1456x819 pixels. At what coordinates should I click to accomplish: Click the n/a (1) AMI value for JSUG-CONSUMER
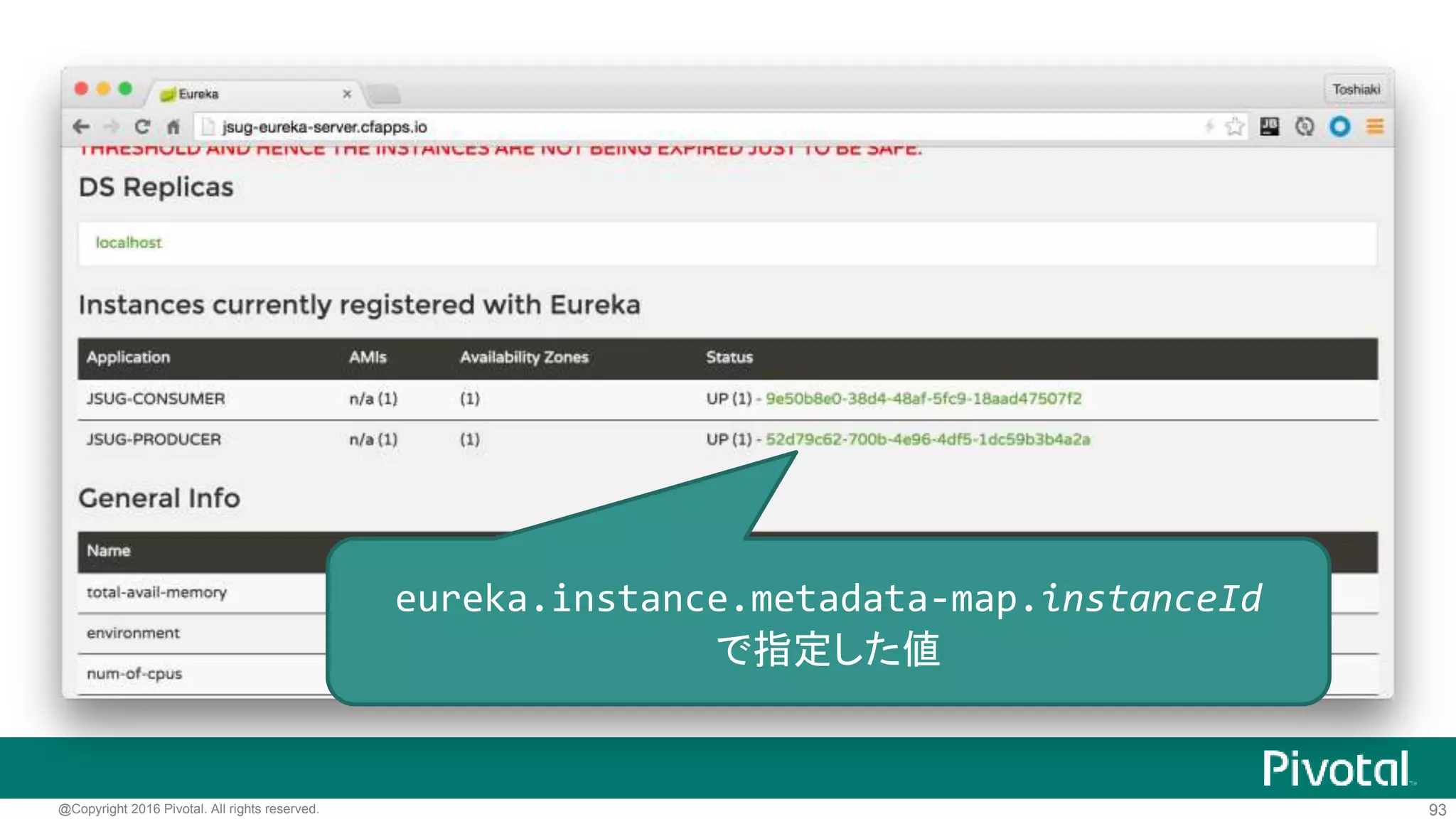[373, 398]
